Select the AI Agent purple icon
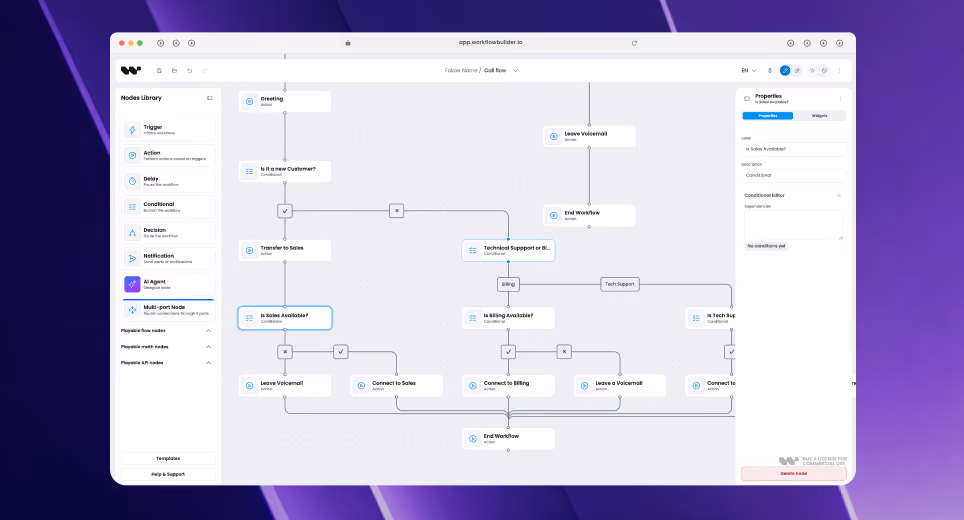This screenshot has width=964, height=520. [132, 284]
